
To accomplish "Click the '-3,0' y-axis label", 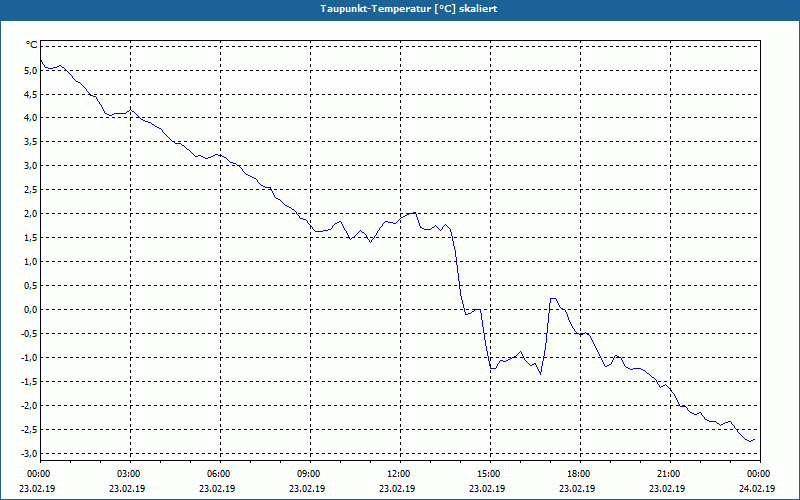I will point(29,454).
